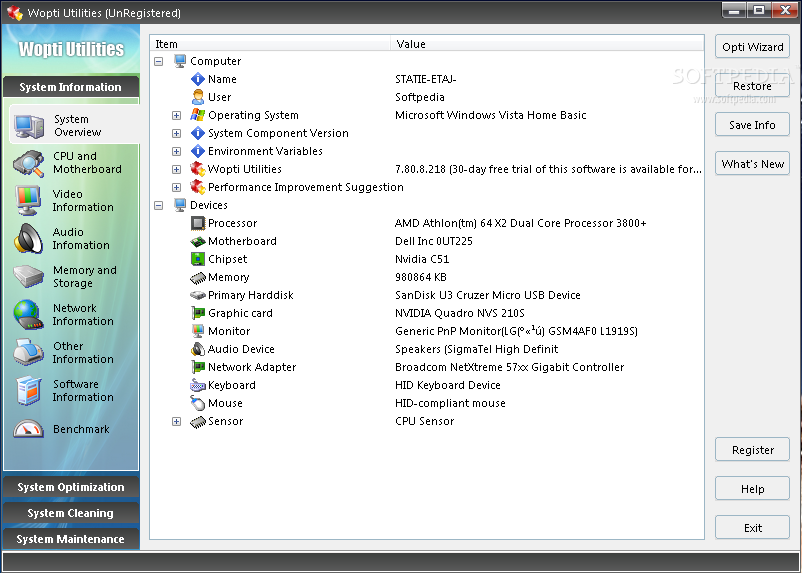This screenshot has height=573, width=802.
Task: Open the System Cleaning section
Action: click(x=71, y=513)
